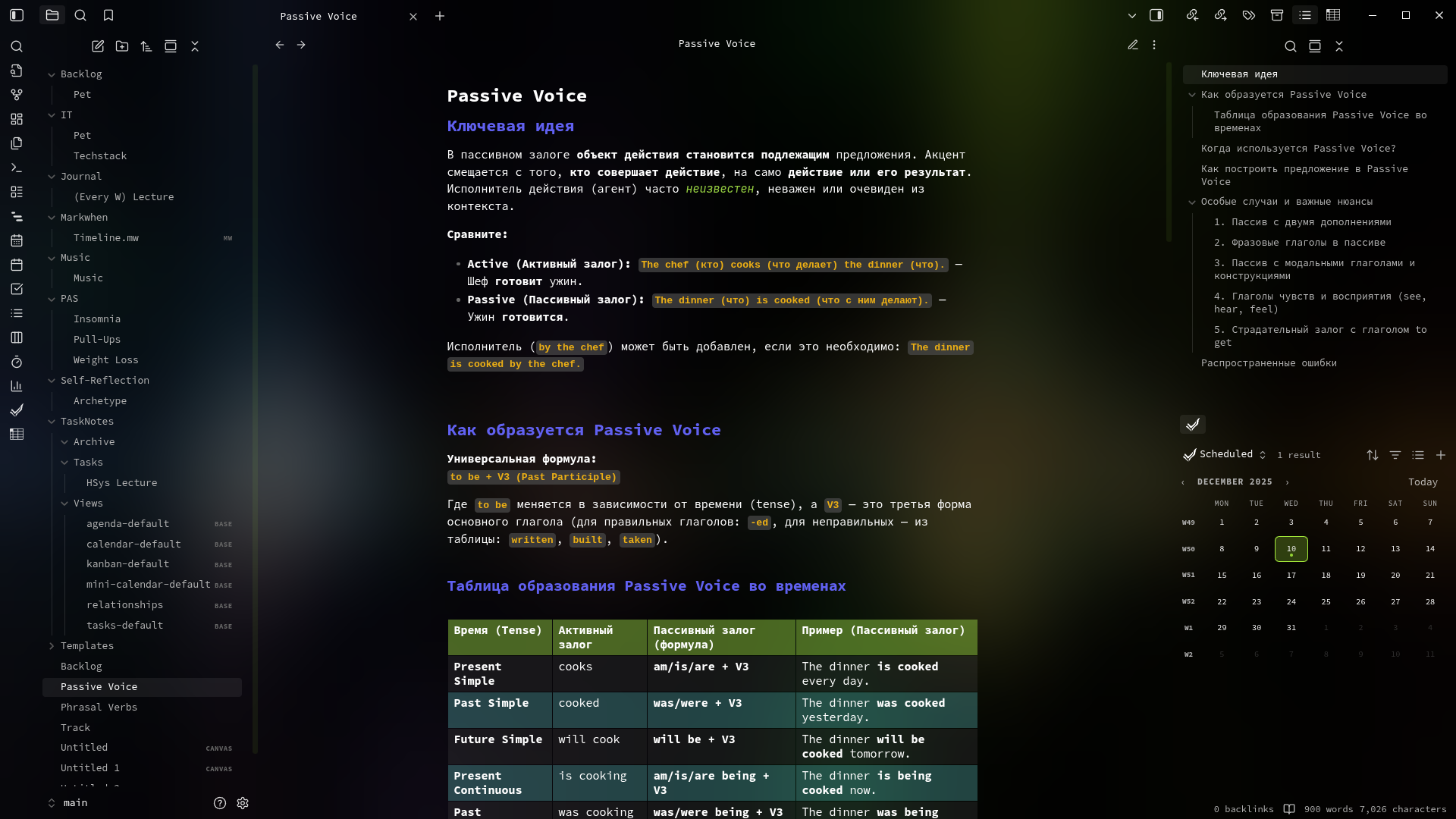Image resolution: width=1456 pixels, height=819 pixels.
Task: Open the outline list tab in right sidebar
Action: 1305,15
